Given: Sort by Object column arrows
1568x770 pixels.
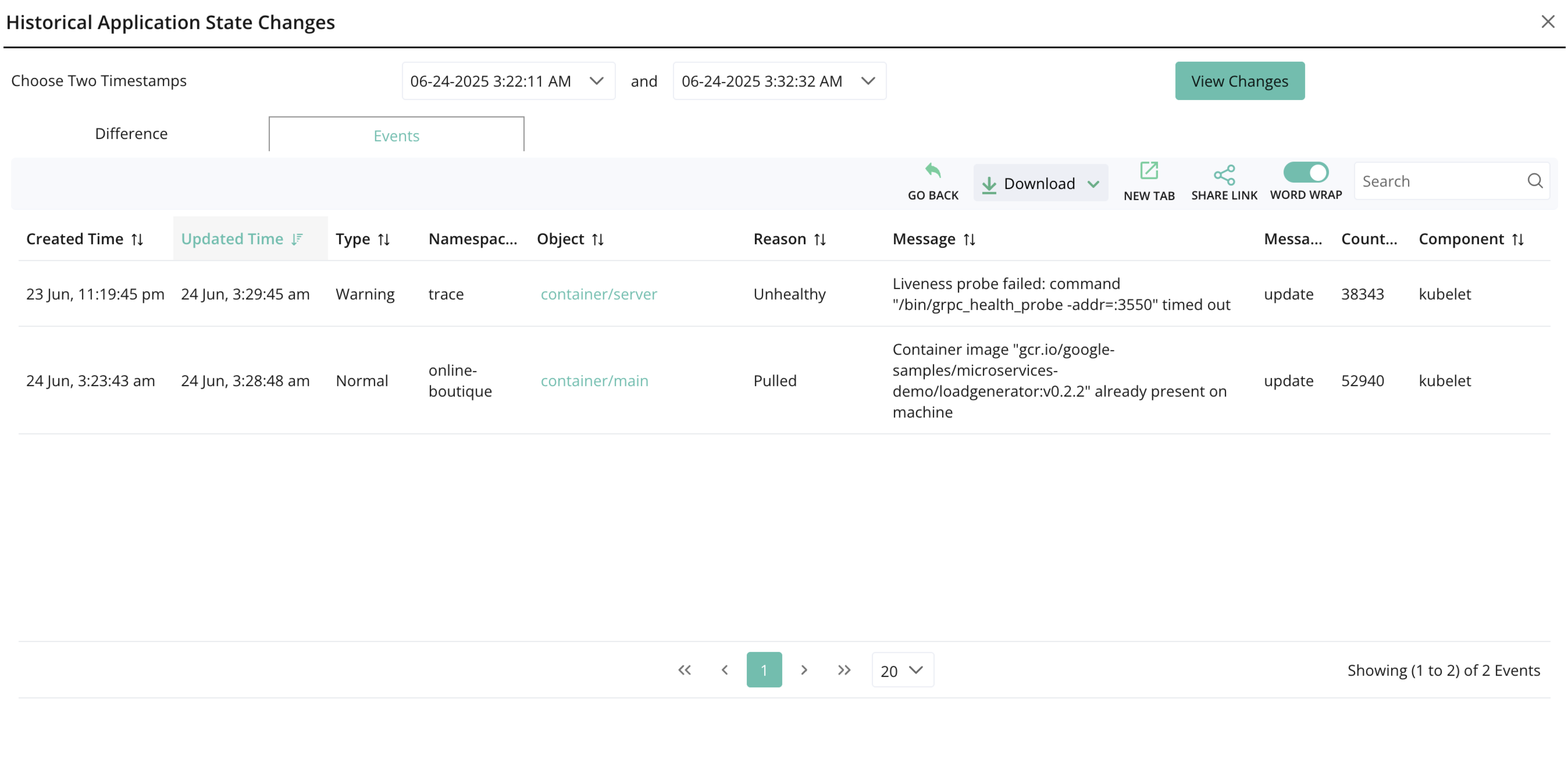Looking at the screenshot, I should pyautogui.click(x=598, y=239).
